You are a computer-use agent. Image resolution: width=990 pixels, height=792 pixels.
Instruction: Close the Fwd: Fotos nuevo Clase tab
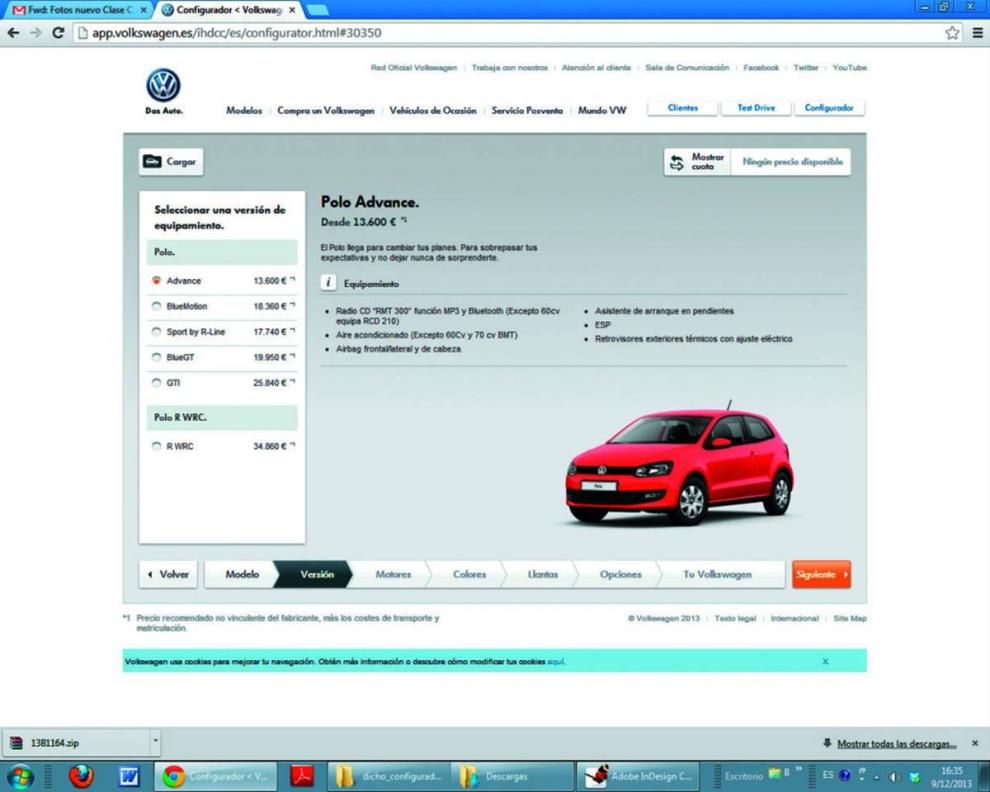143,10
